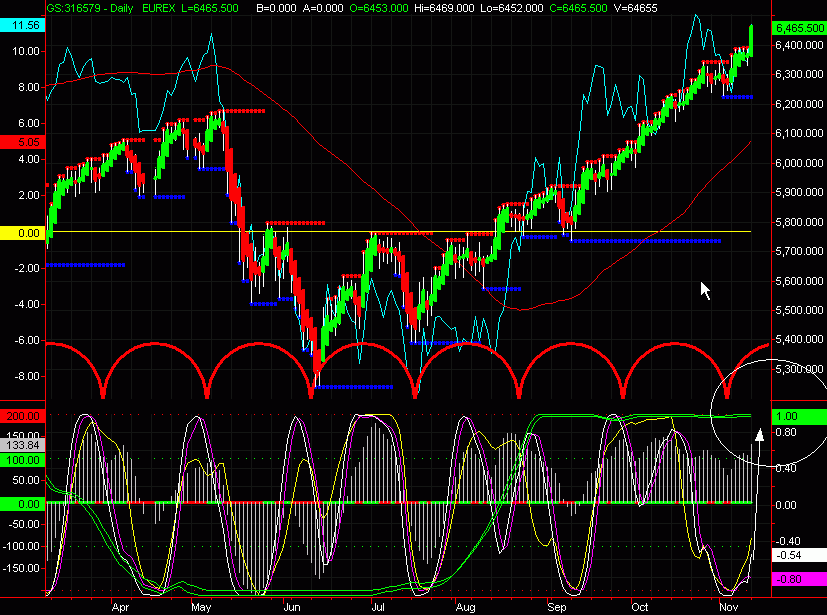Click the green 100.00 level marker

[23, 460]
